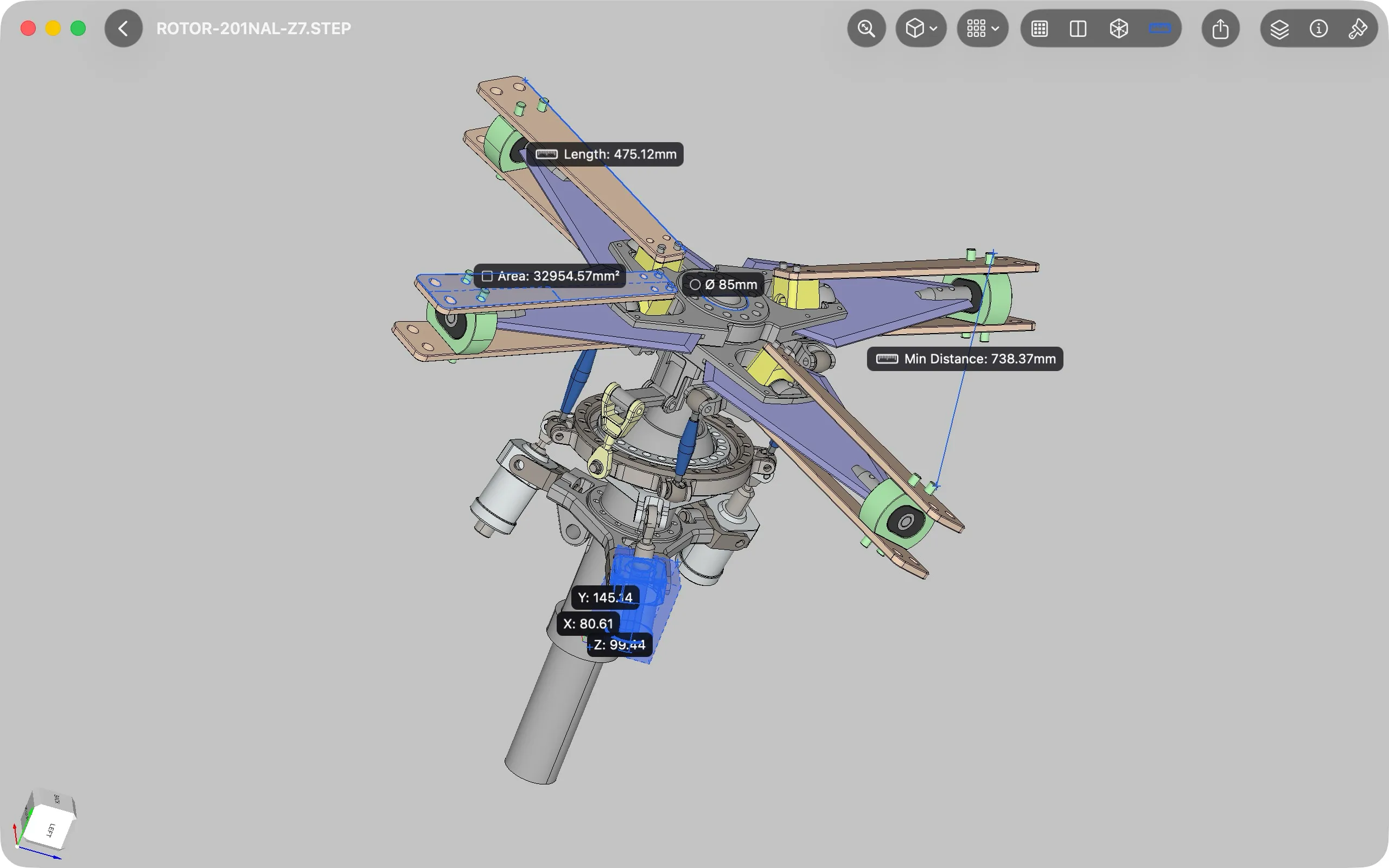The width and height of the screenshot is (1389, 868).
Task: Open the file info icon
Action: click(x=1318, y=29)
